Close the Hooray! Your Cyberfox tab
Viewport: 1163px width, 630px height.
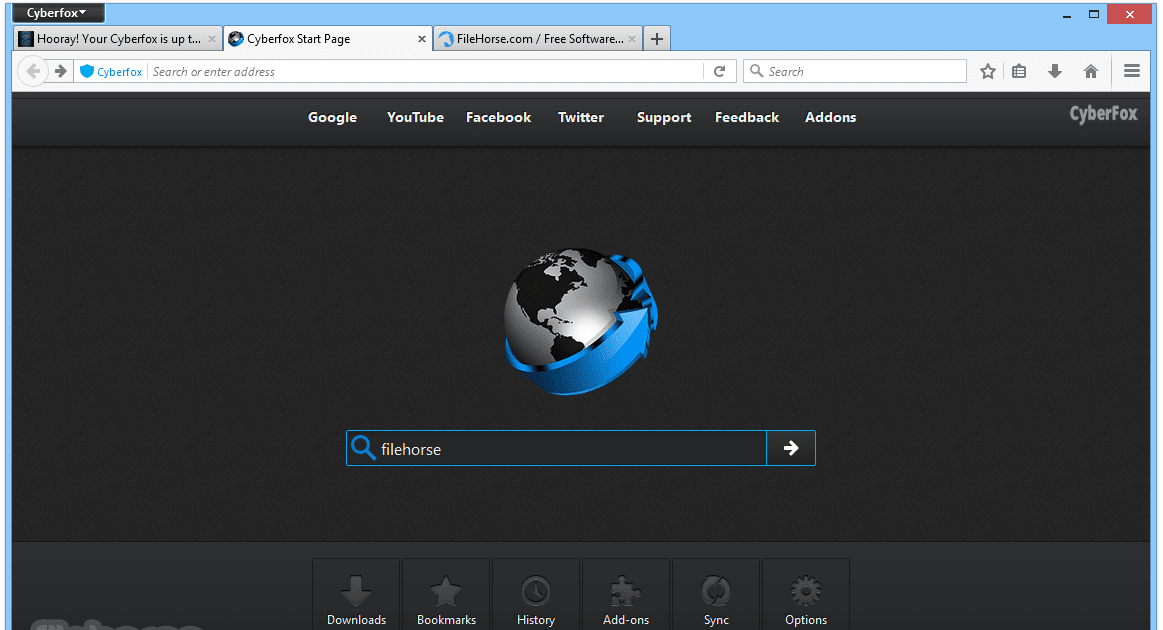212,39
